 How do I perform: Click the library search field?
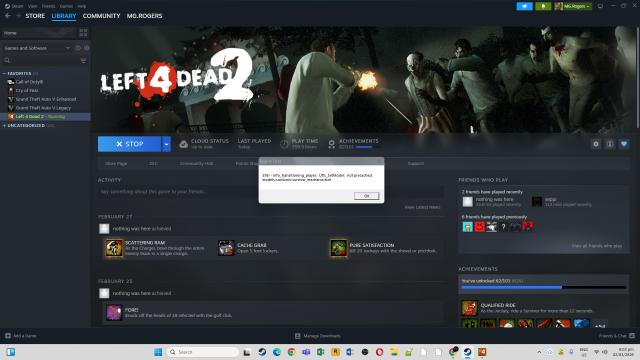tap(40, 60)
